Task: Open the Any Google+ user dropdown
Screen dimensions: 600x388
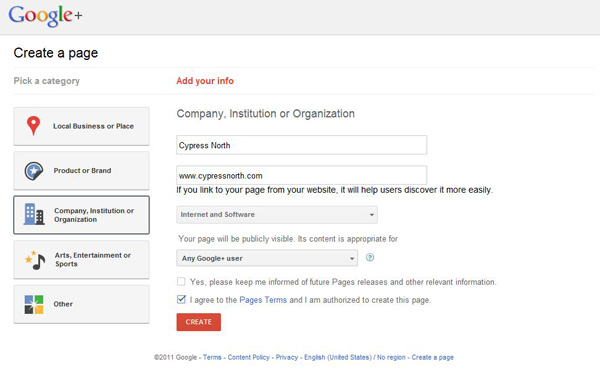Action: 267,258
